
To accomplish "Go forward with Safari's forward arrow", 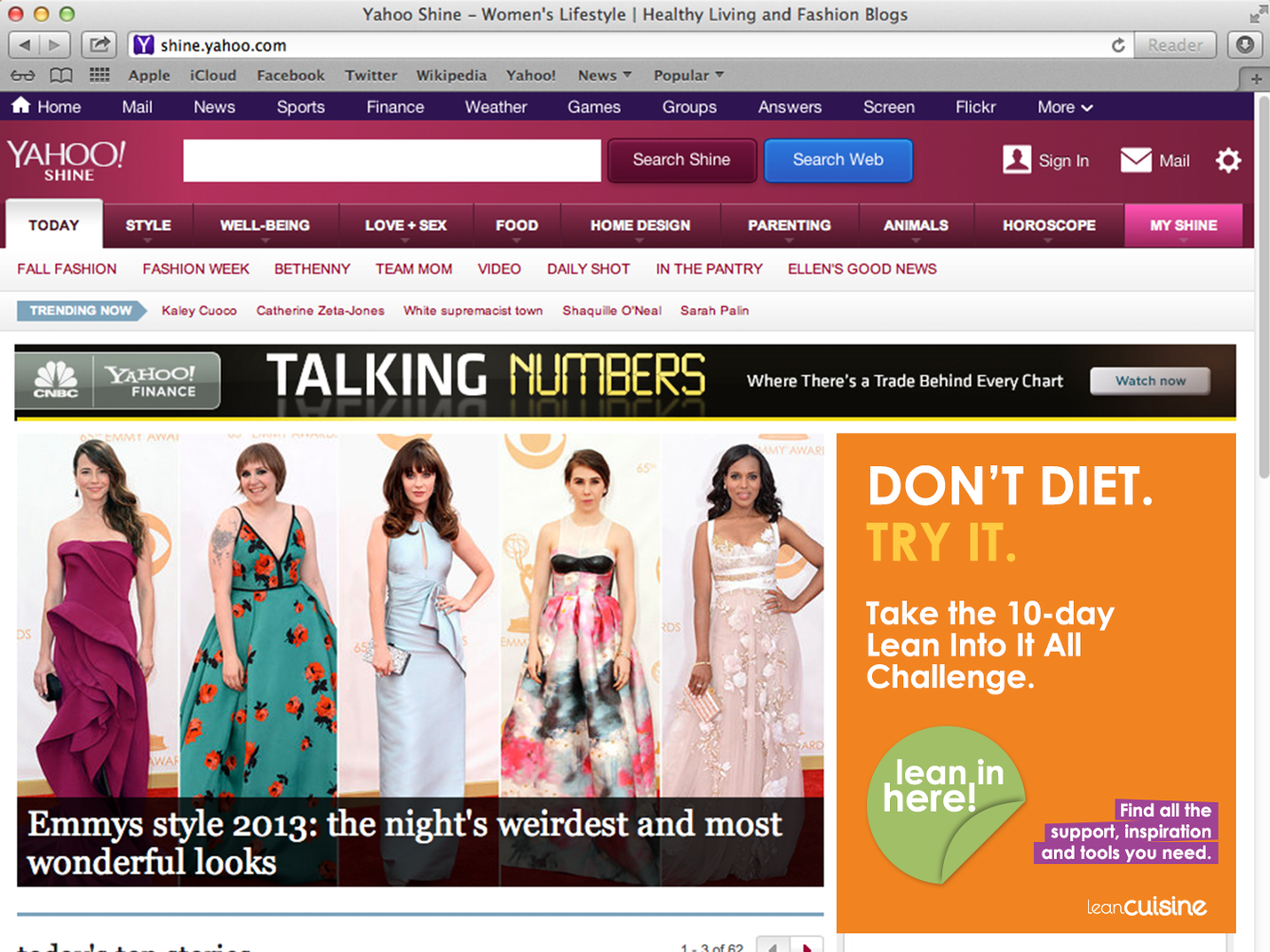I will point(55,45).
